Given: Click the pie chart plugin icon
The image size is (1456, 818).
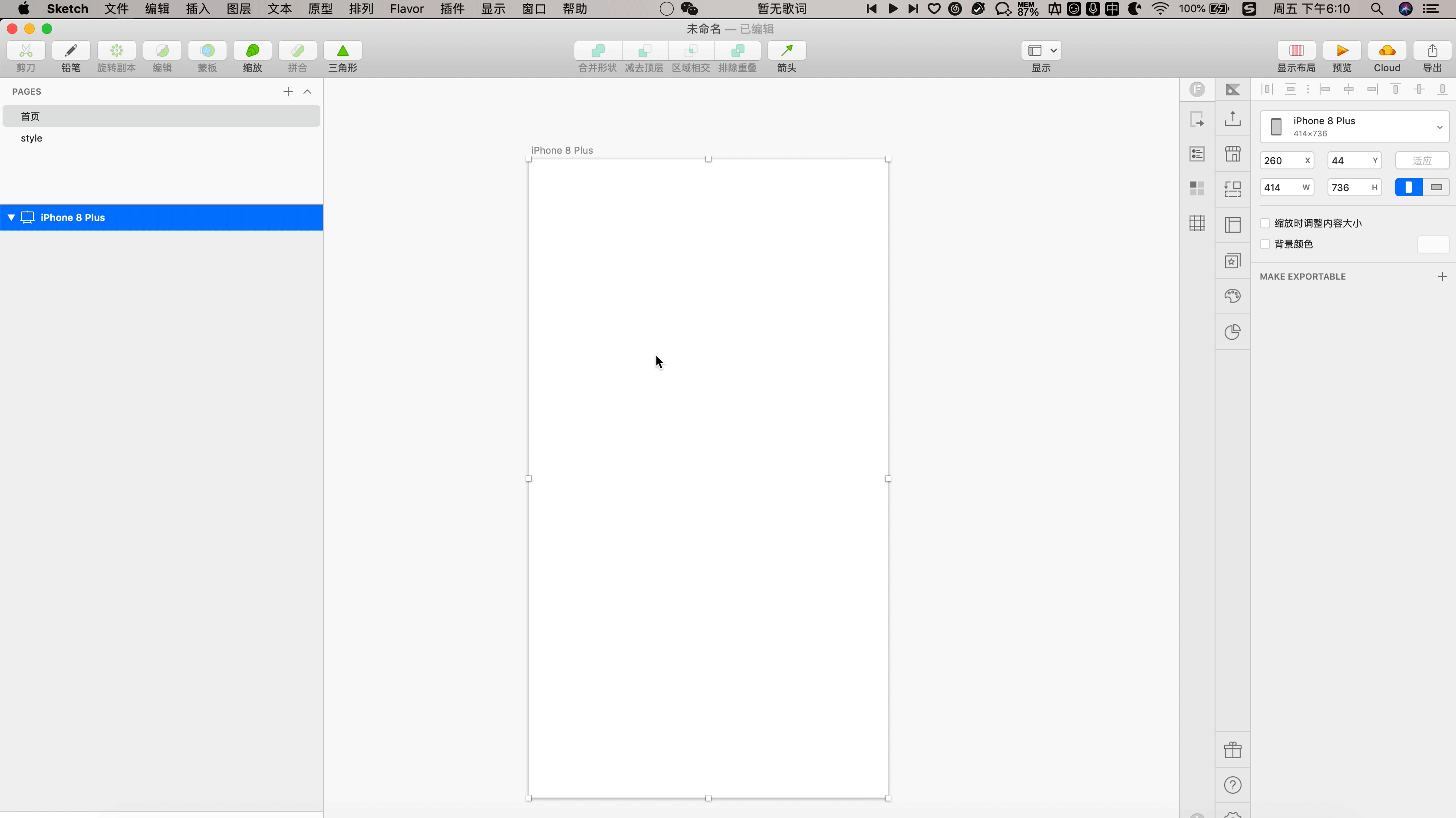Looking at the screenshot, I should [1232, 332].
